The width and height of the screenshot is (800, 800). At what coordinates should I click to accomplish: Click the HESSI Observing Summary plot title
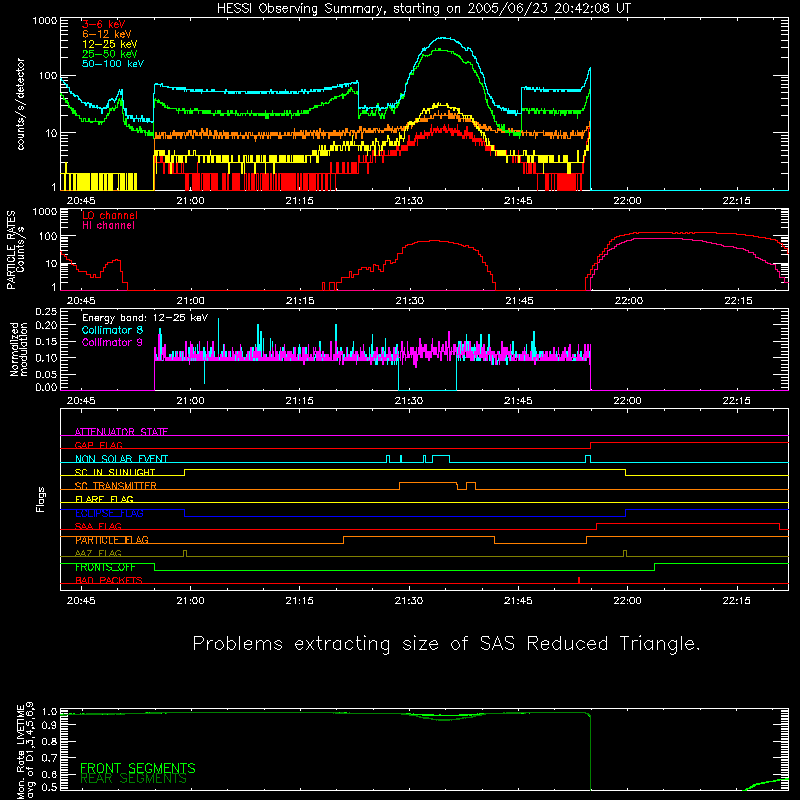tap(423, 9)
